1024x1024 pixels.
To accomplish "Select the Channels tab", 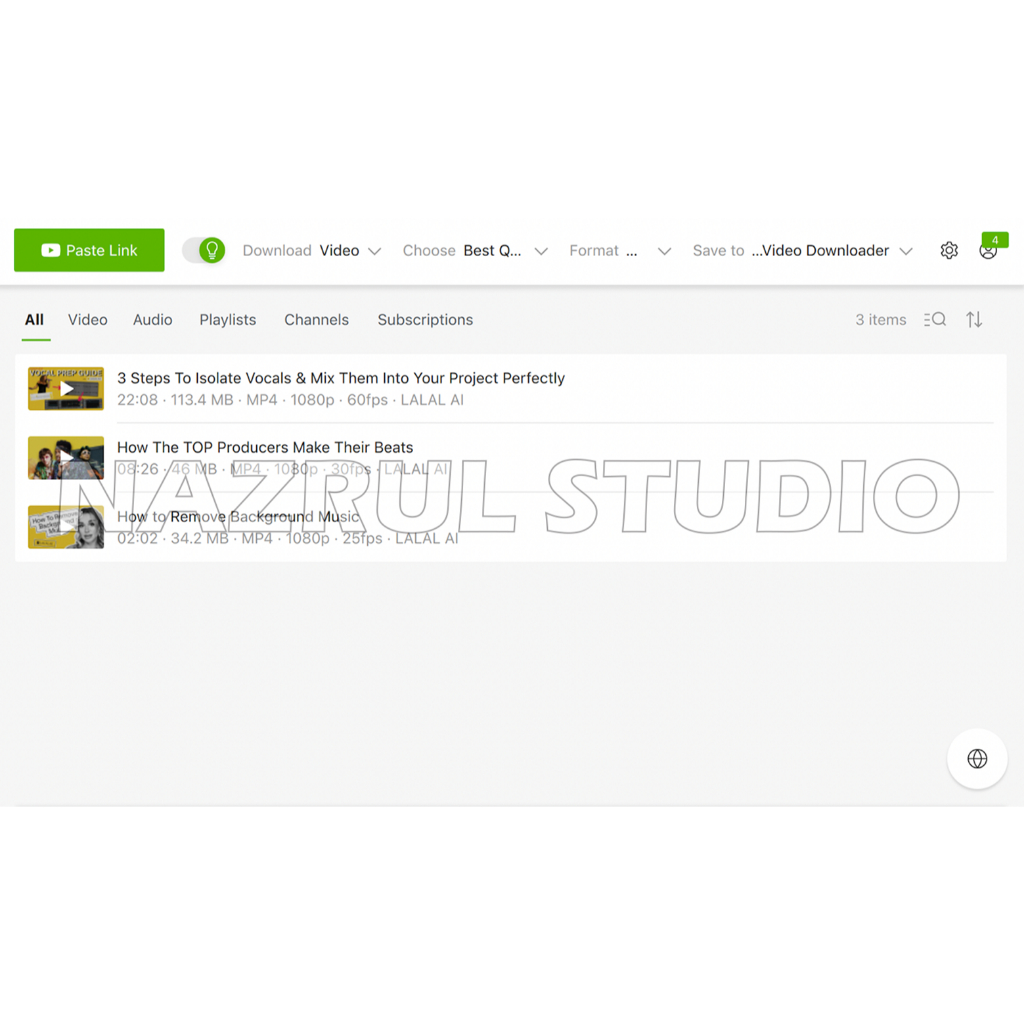I will 316,320.
